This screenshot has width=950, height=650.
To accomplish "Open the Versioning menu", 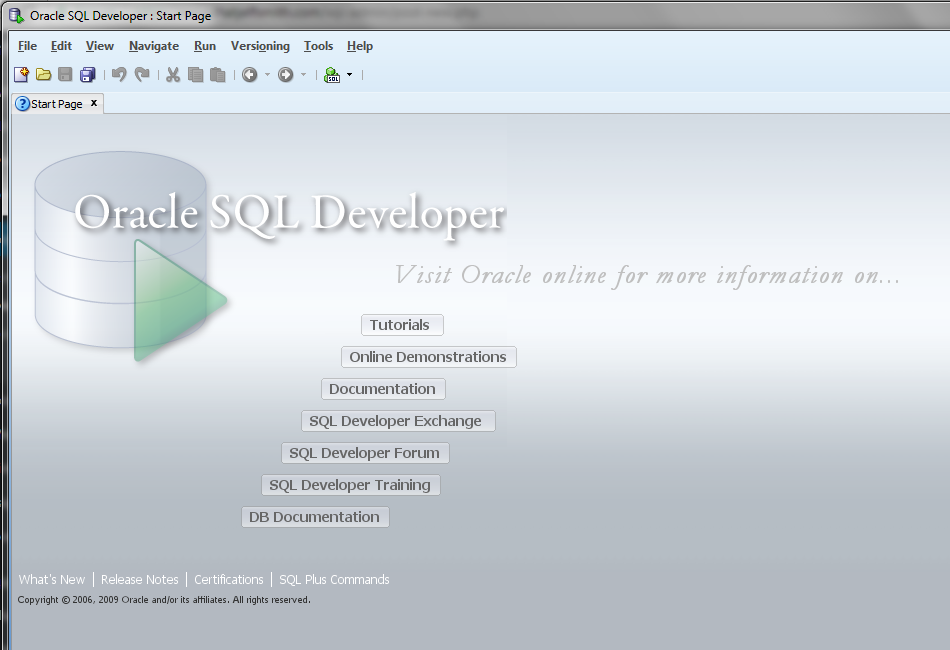I will click(x=260, y=46).
